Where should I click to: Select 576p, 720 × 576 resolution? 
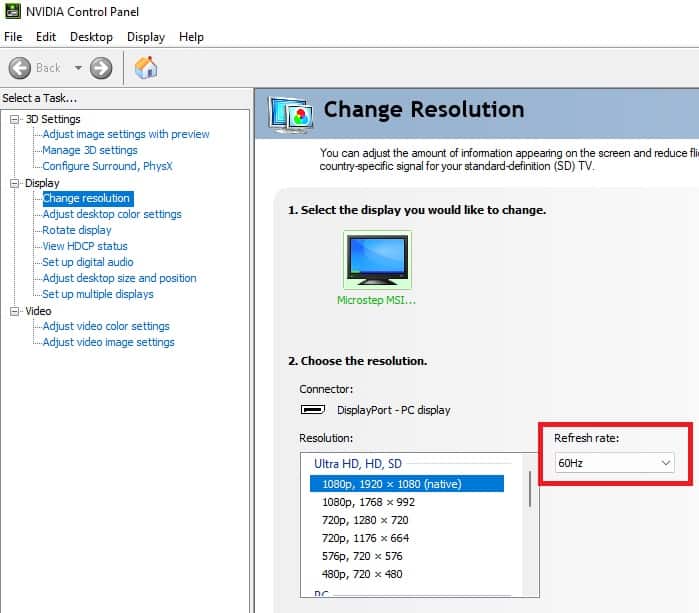pos(362,556)
